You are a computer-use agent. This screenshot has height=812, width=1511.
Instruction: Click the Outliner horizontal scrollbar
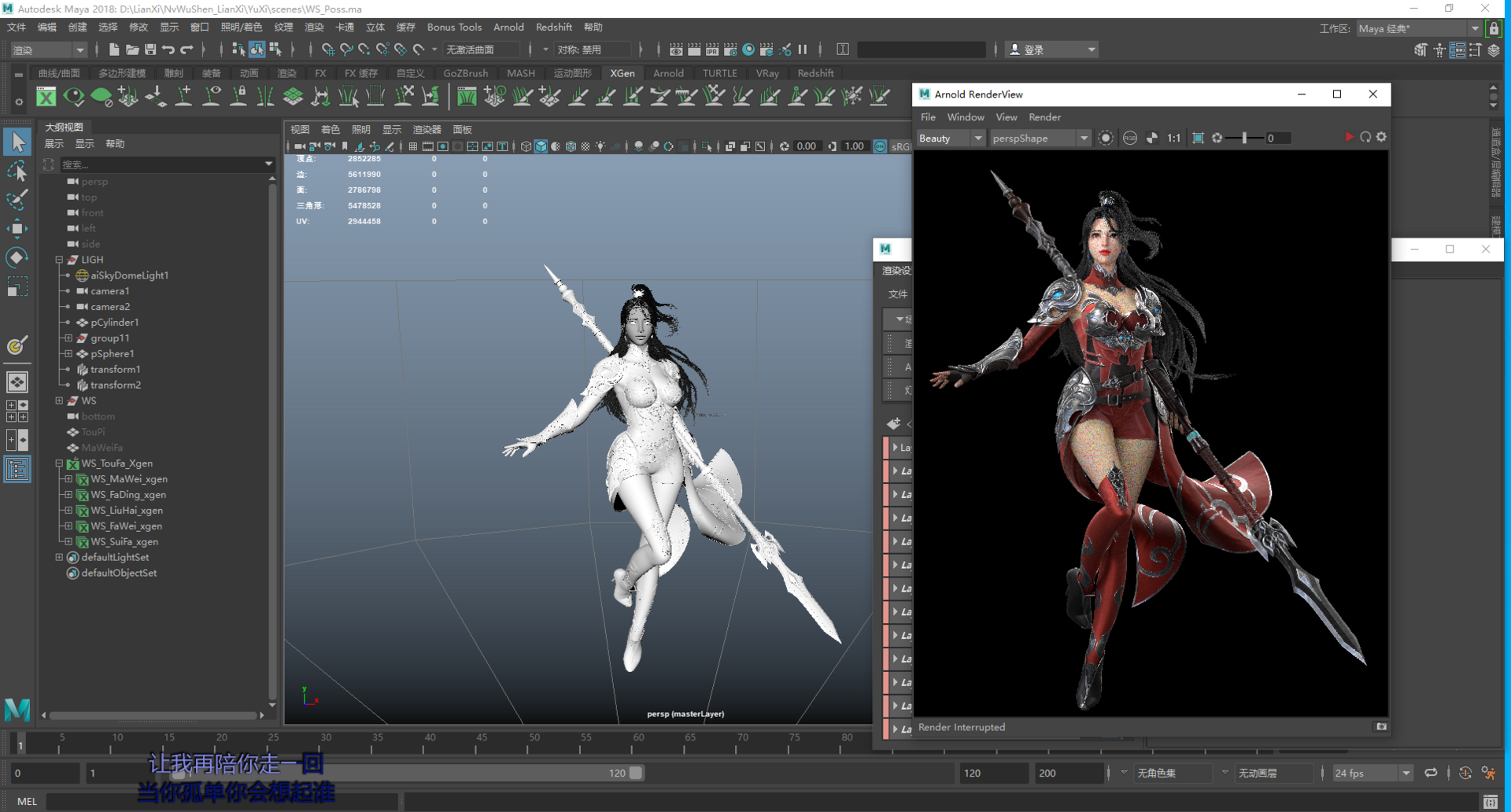[x=153, y=715]
